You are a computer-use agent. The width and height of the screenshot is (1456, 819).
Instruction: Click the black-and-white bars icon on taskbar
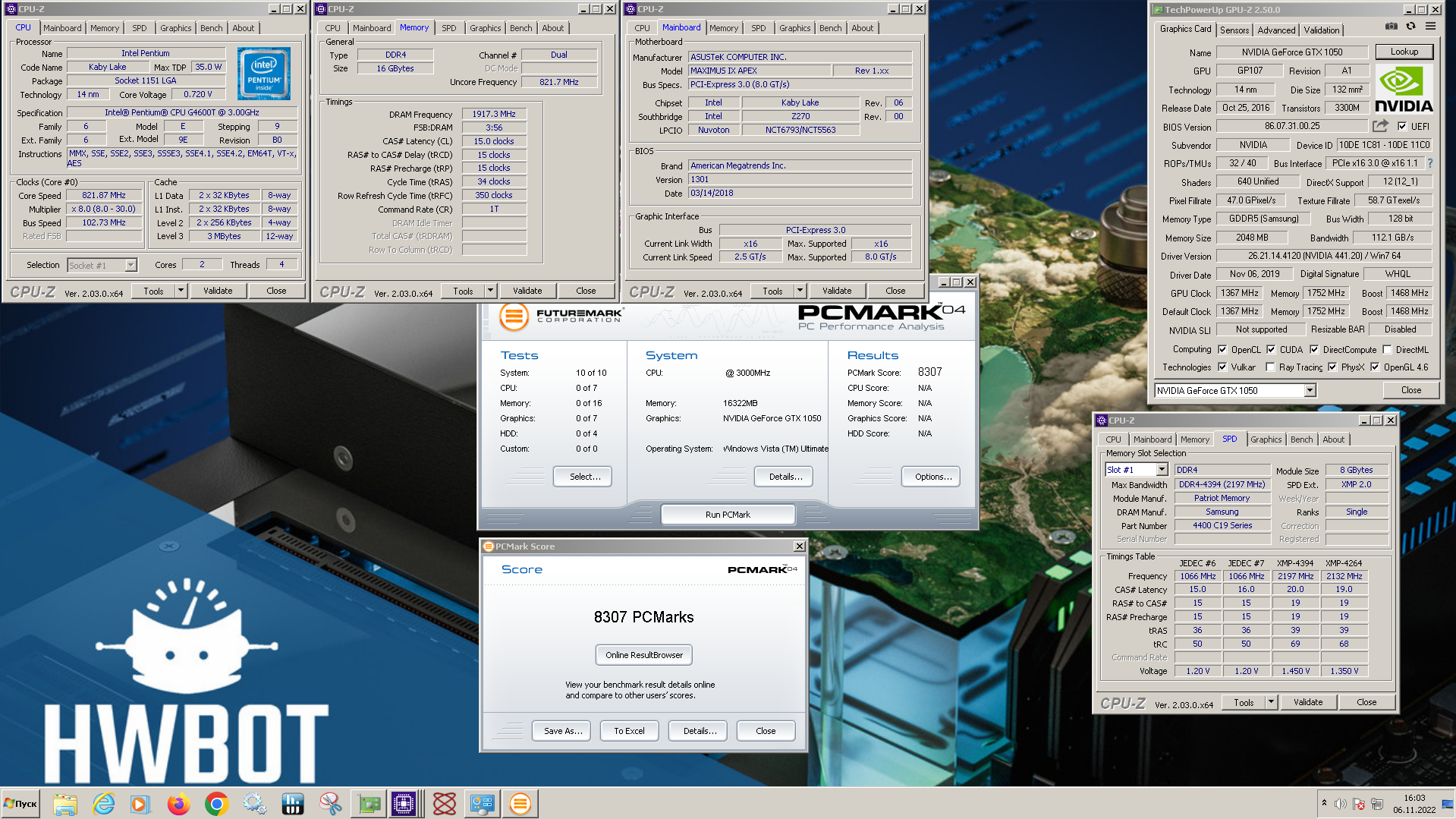[x=292, y=804]
